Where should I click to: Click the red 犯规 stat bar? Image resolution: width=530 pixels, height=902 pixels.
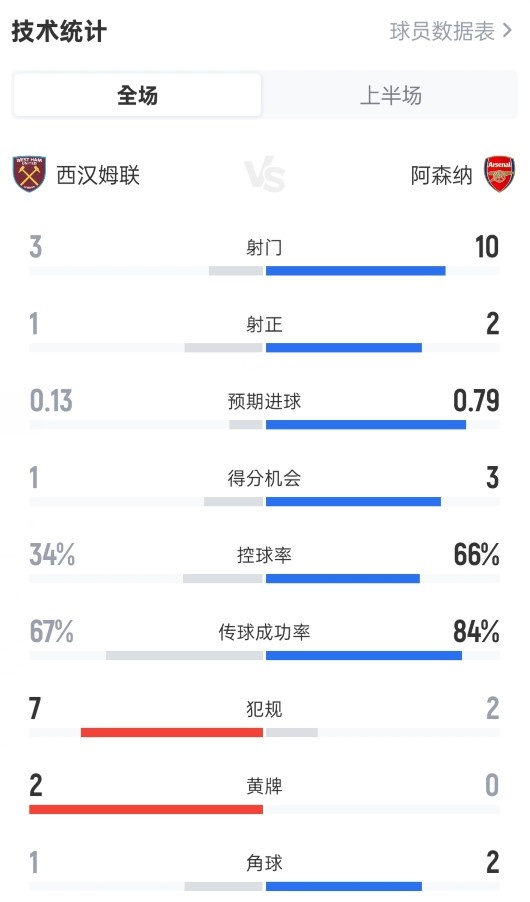[171, 732]
